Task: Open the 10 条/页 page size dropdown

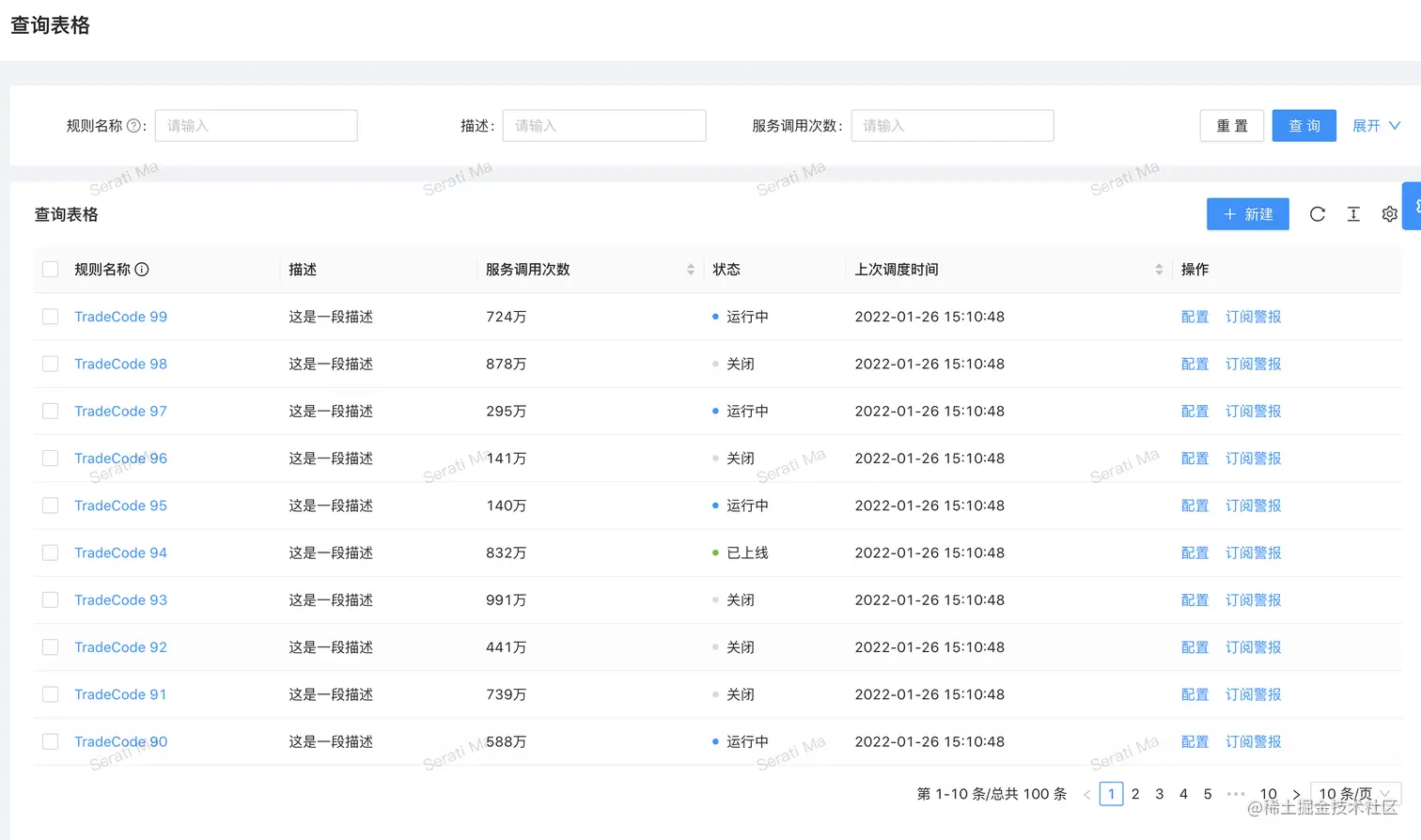Action: click(1355, 794)
